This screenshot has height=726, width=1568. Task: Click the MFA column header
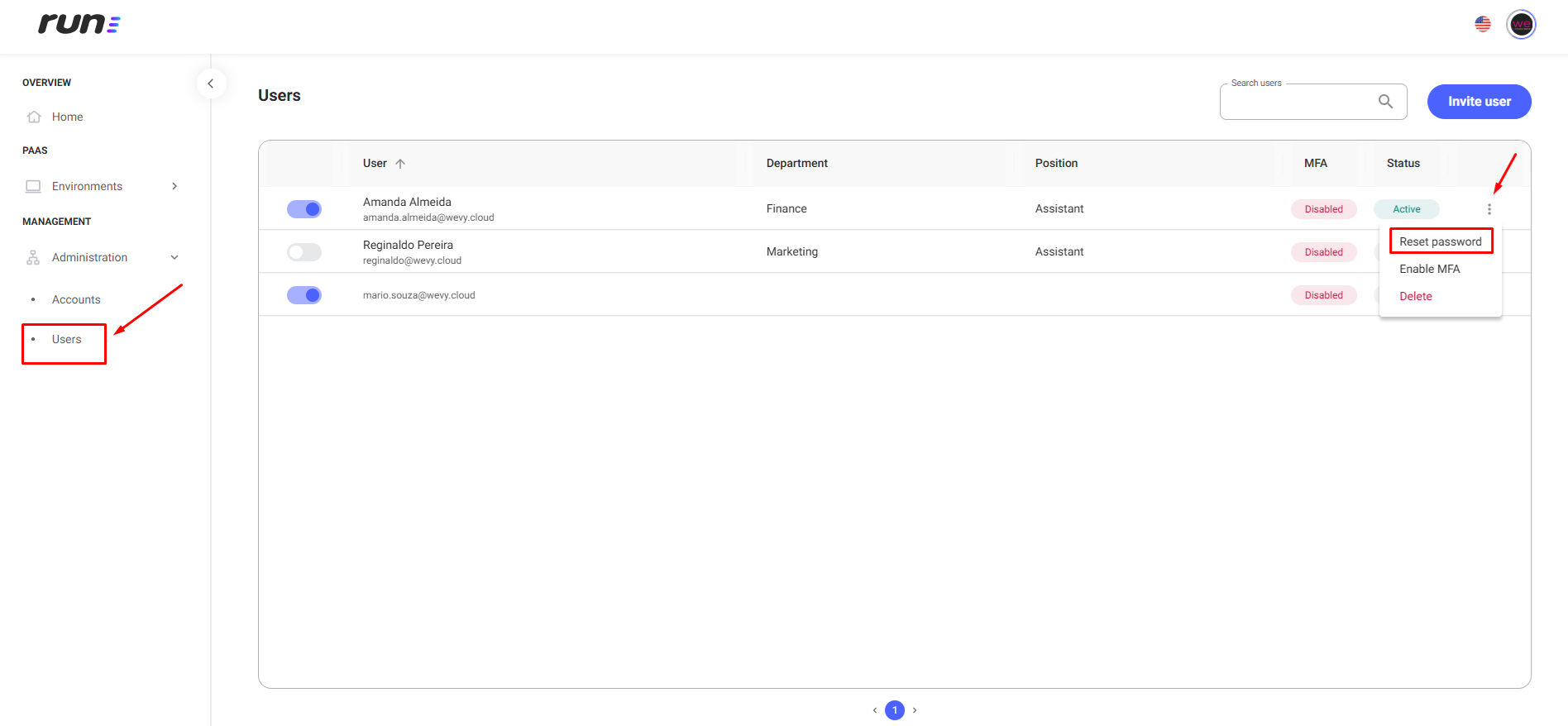click(1316, 164)
